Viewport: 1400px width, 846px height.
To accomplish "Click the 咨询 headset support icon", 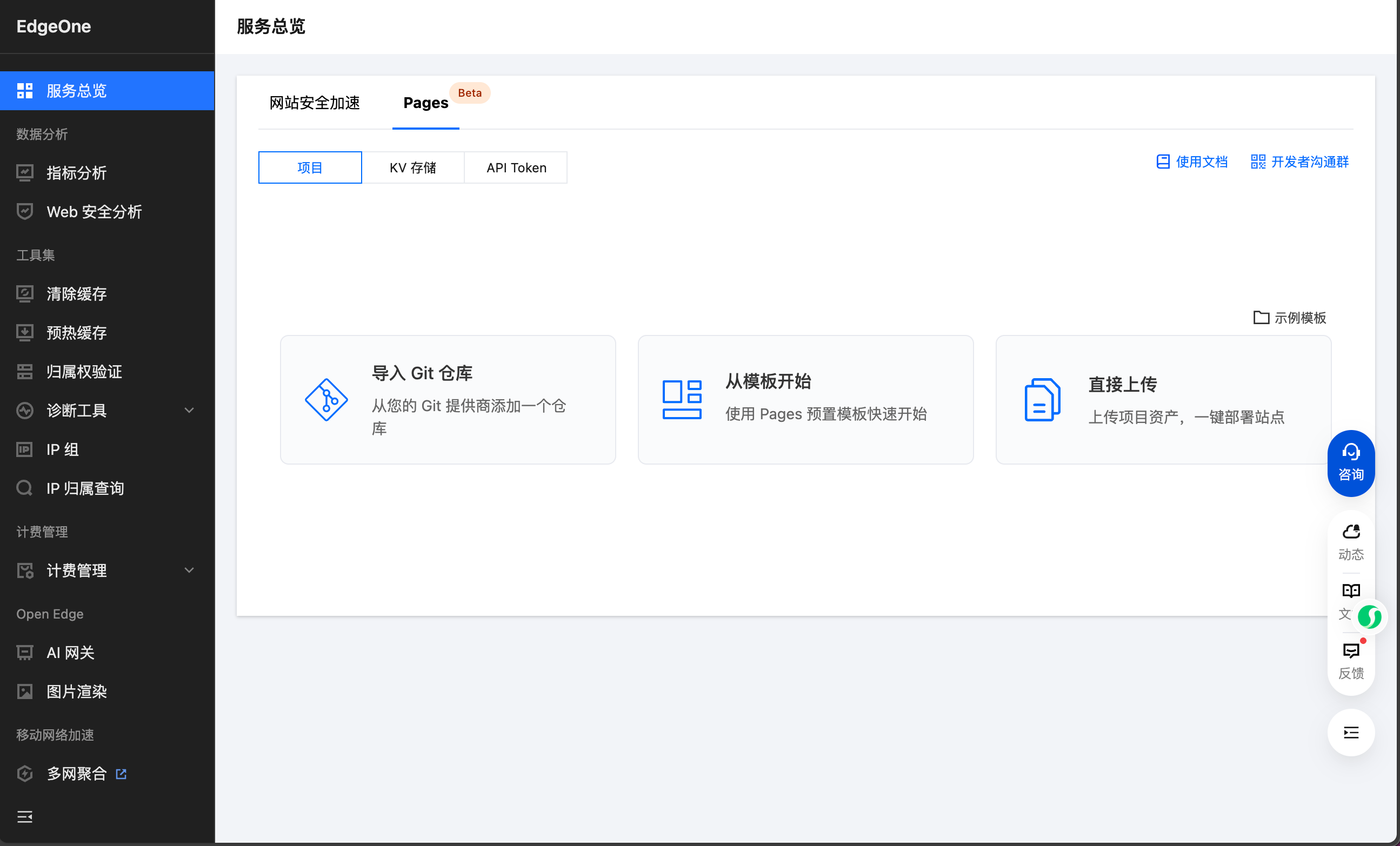I will (x=1351, y=453).
